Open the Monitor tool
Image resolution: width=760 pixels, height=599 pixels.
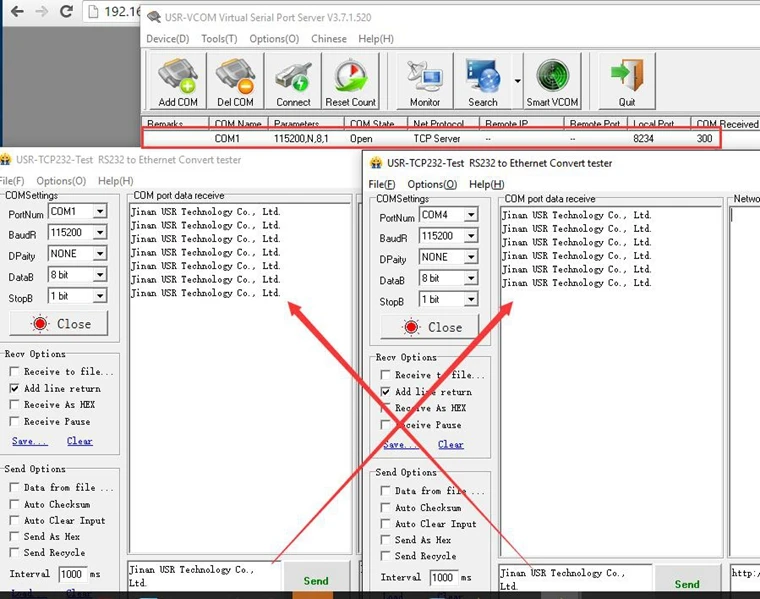pyautogui.click(x=425, y=81)
